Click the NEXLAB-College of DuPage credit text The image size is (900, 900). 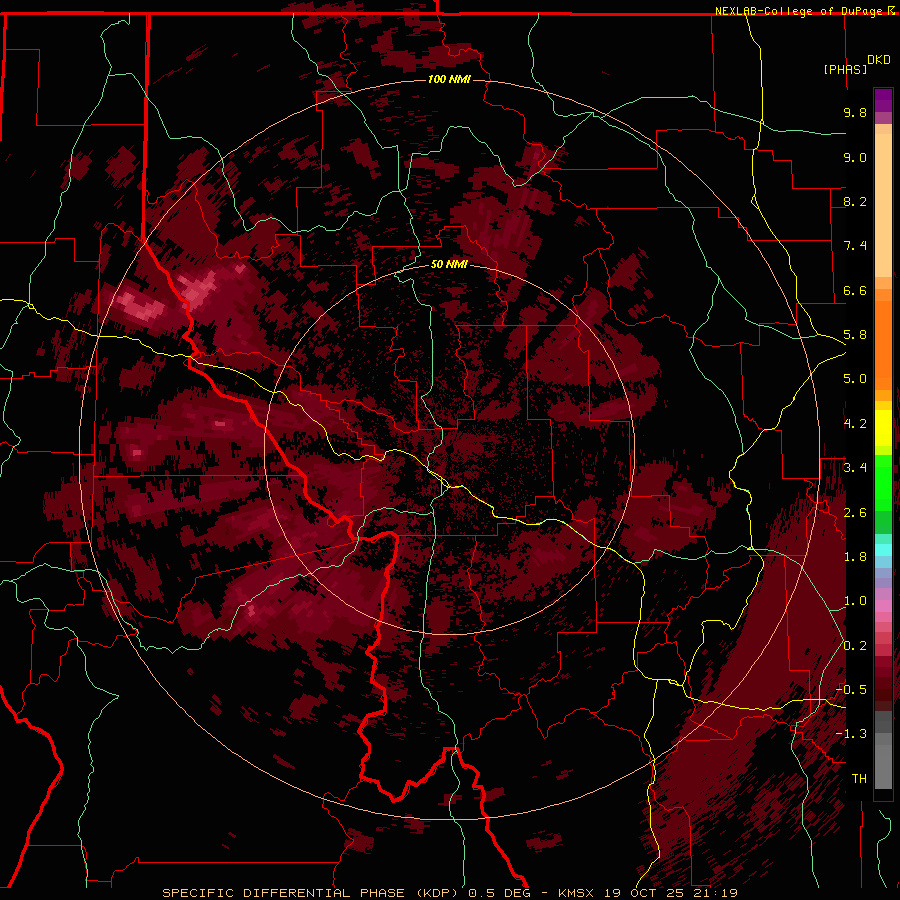pyautogui.click(x=801, y=11)
